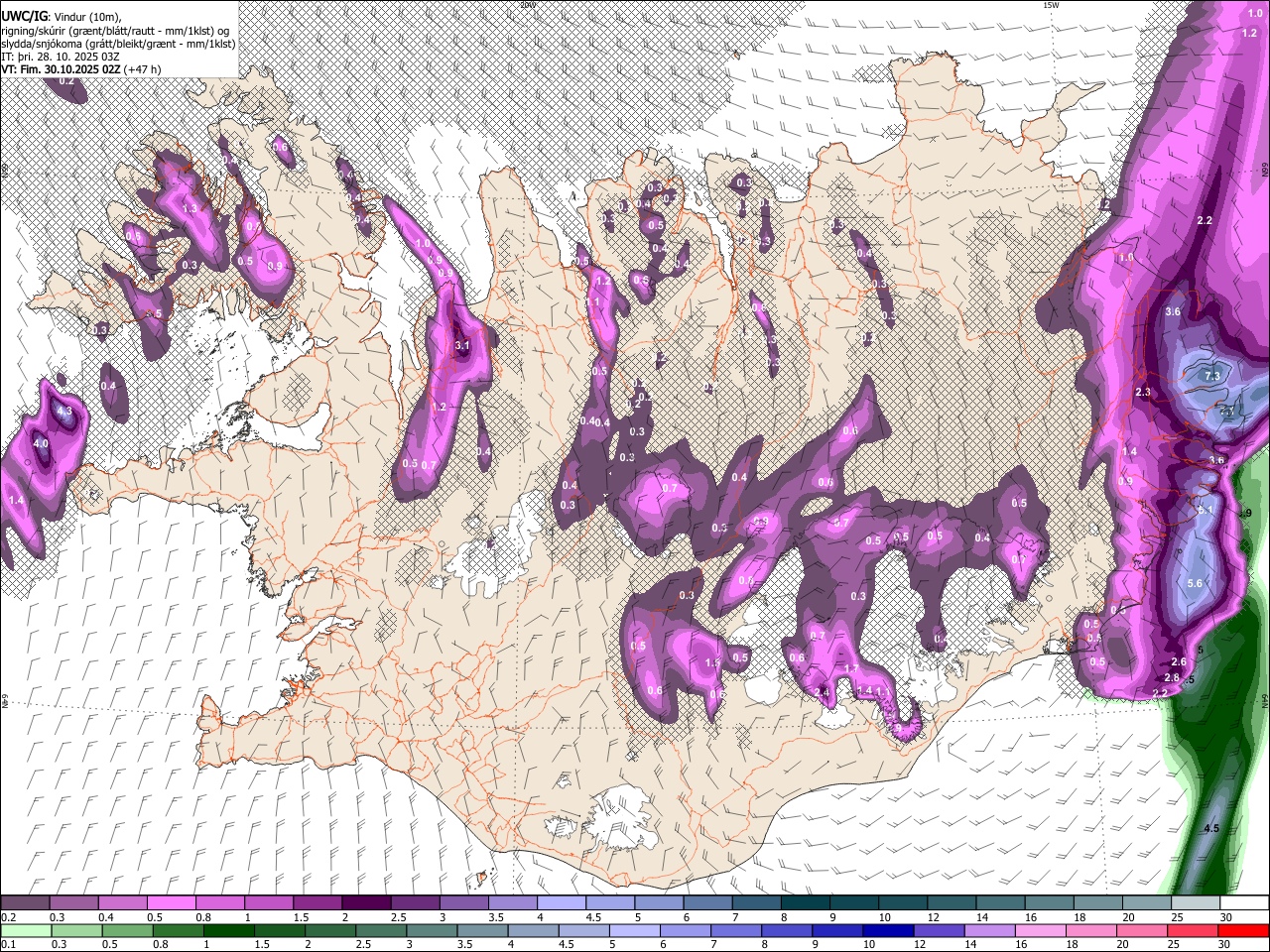Click the initial time "IT: þri. 28. 10. 2025 03Z"
Image resolution: width=1270 pixels, height=952 pixels.
[61, 57]
